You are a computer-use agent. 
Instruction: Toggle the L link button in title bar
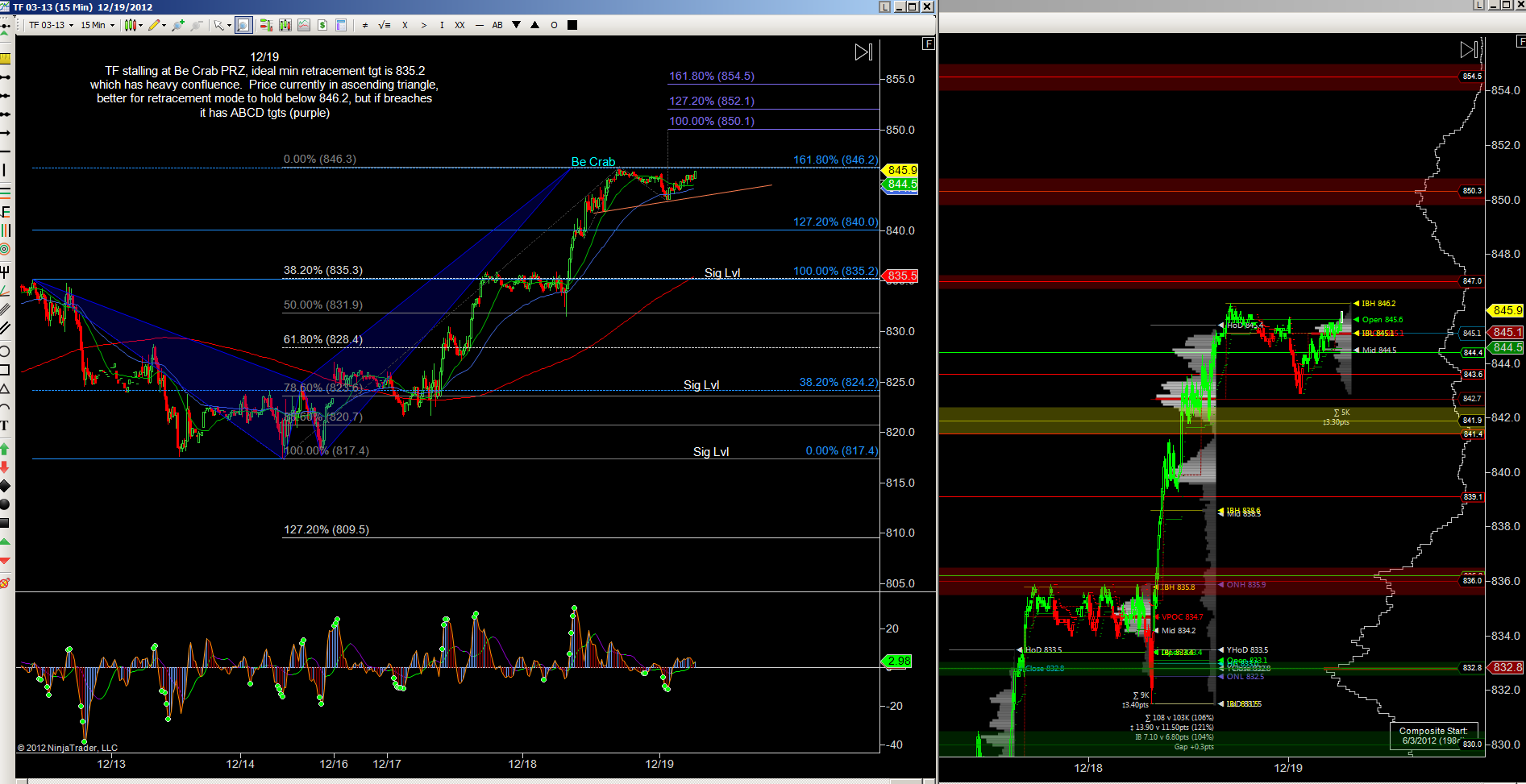click(884, 6)
